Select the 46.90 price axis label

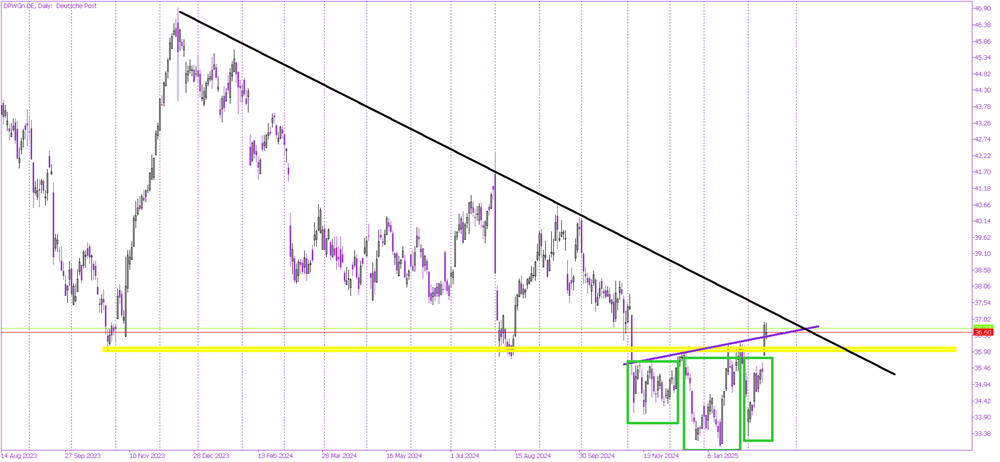pyautogui.click(x=982, y=9)
